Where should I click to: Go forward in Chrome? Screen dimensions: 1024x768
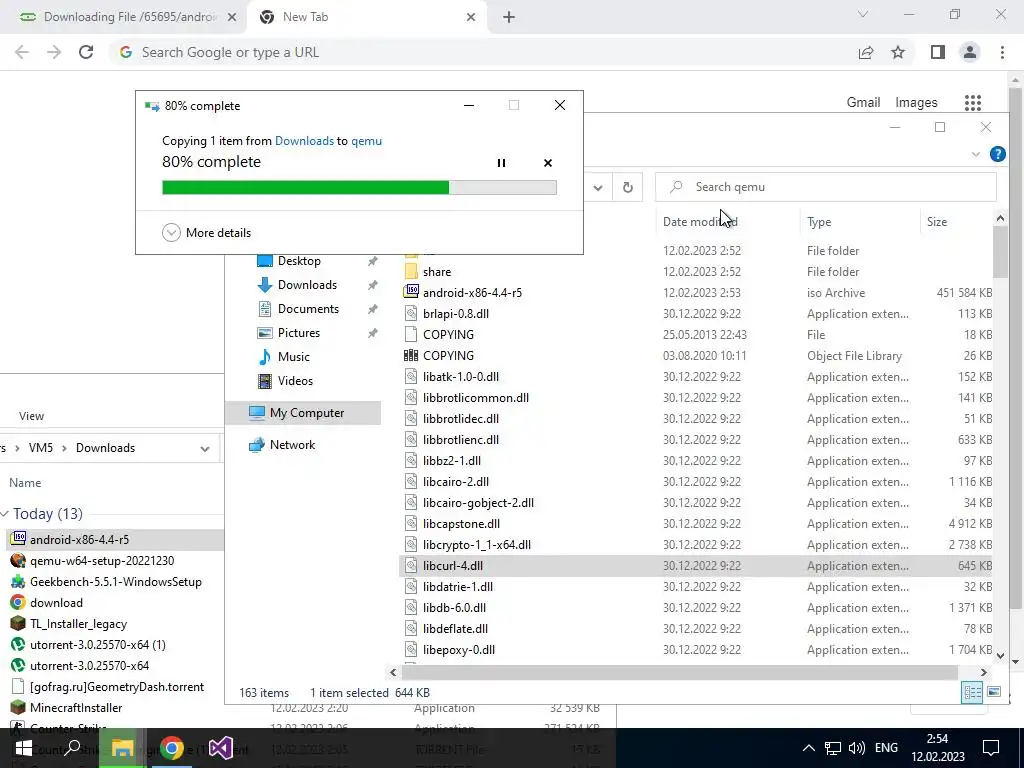coord(54,52)
